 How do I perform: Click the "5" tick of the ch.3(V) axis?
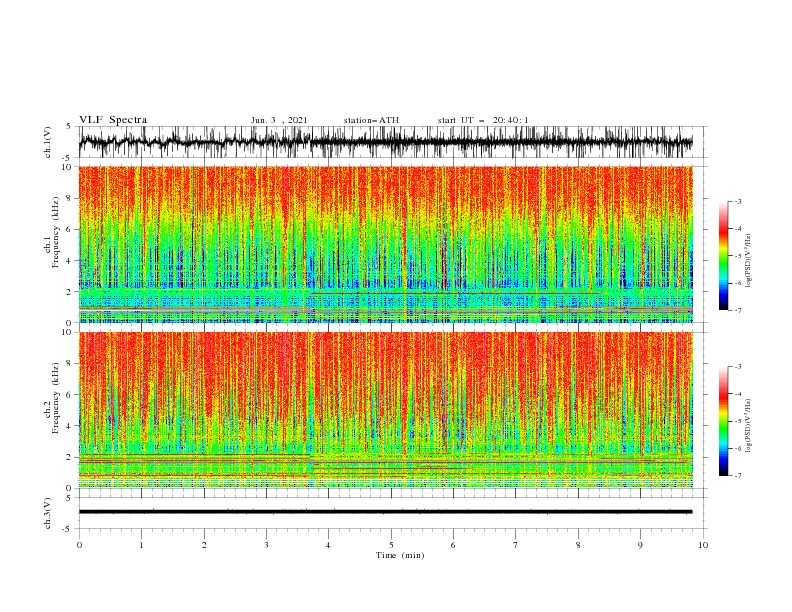point(69,498)
